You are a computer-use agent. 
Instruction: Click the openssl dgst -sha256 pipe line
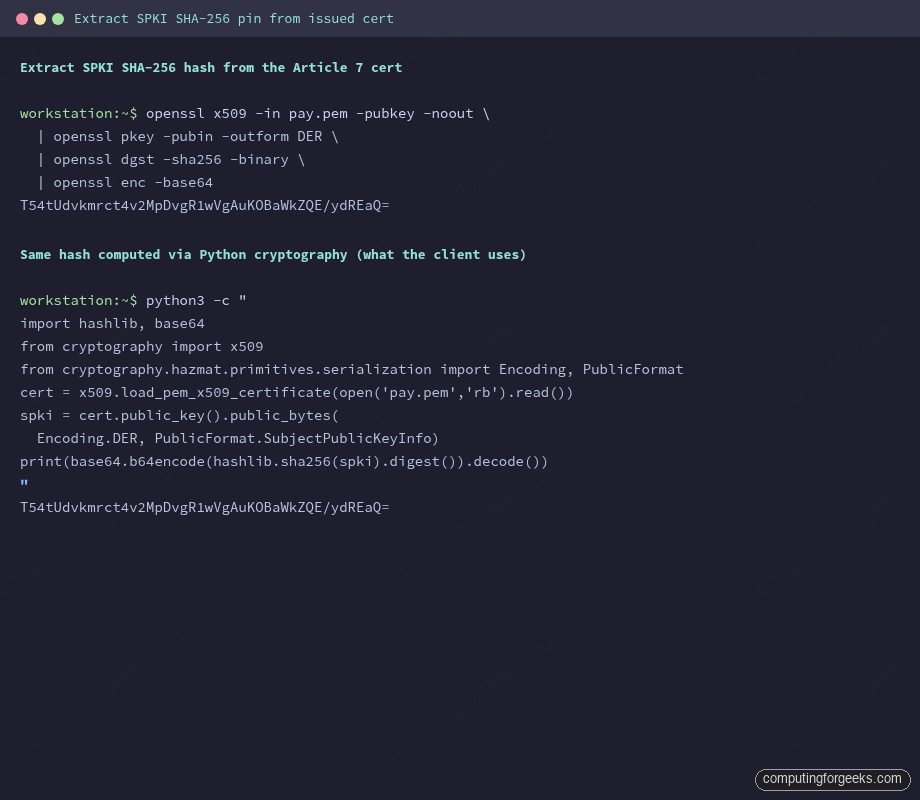(x=170, y=159)
